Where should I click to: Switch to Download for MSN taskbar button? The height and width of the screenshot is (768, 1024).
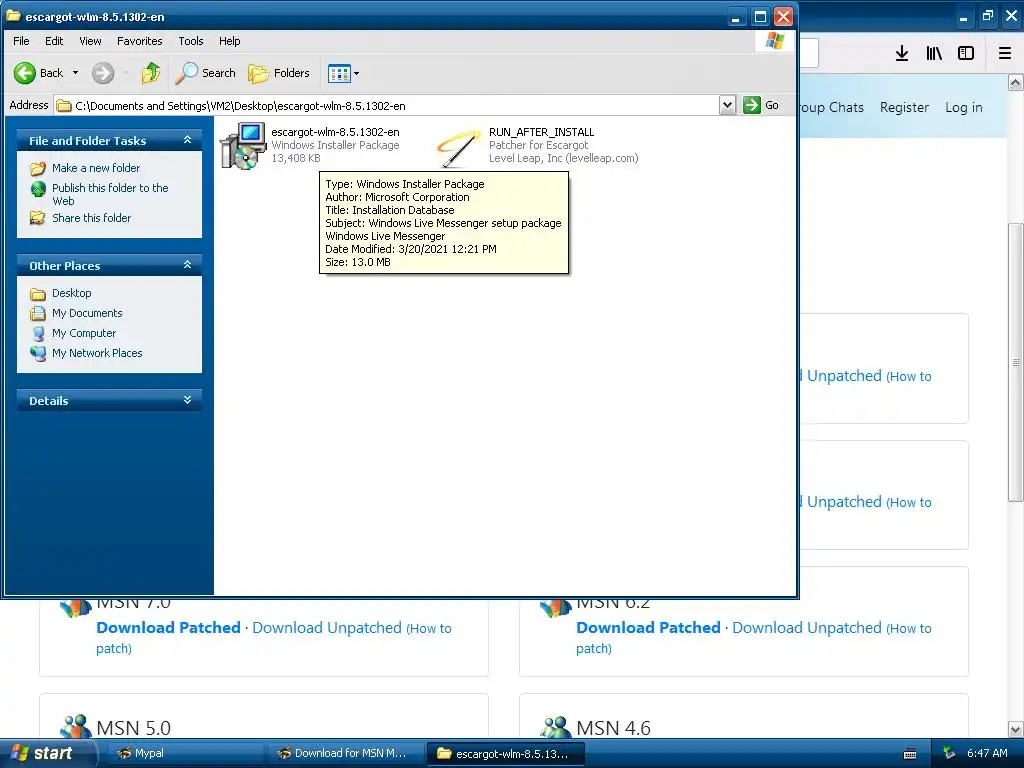[x=345, y=753]
